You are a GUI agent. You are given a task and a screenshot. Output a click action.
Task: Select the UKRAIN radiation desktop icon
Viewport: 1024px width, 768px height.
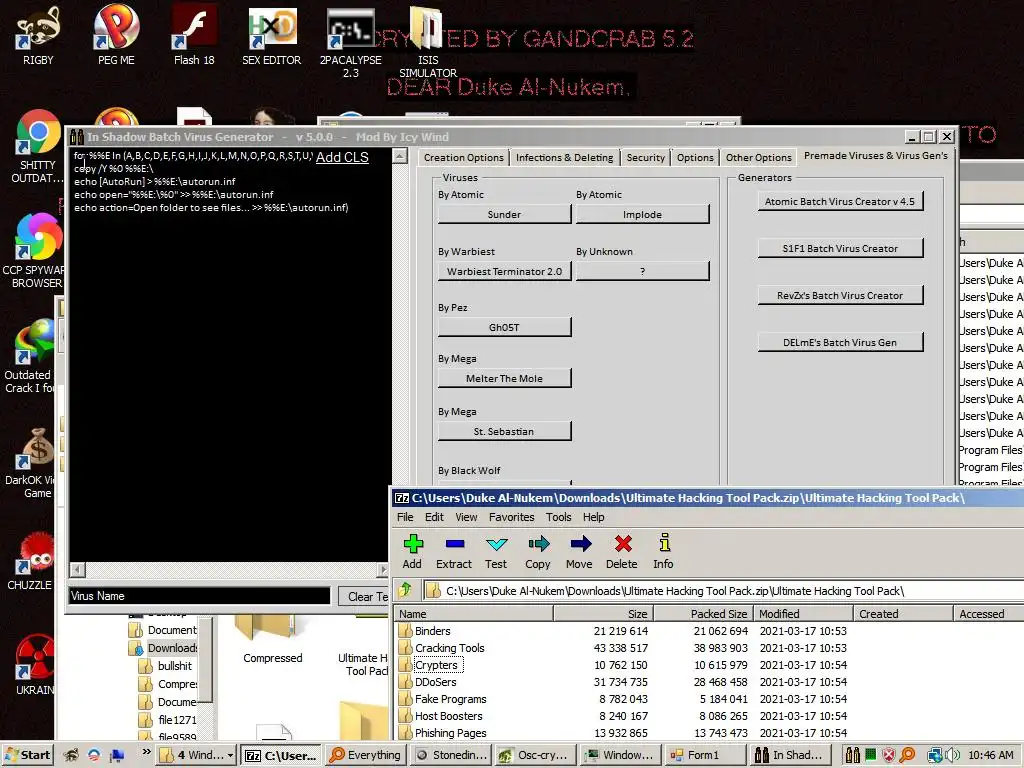click(34, 665)
